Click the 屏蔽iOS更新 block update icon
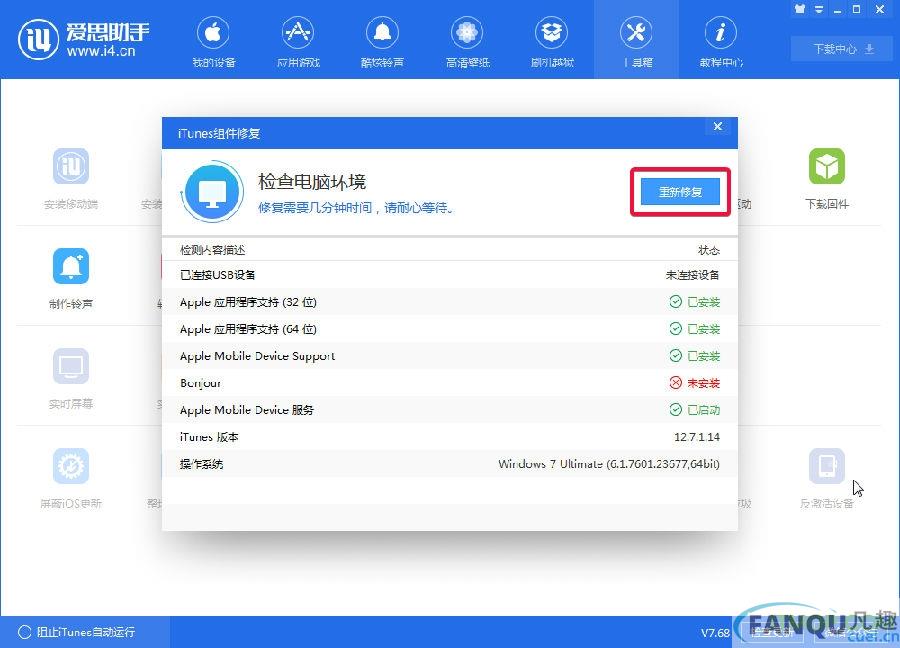 click(71, 466)
